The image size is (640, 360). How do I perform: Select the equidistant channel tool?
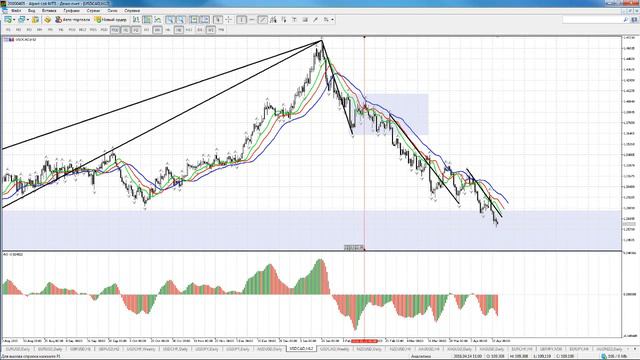click(x=273, y=20)
